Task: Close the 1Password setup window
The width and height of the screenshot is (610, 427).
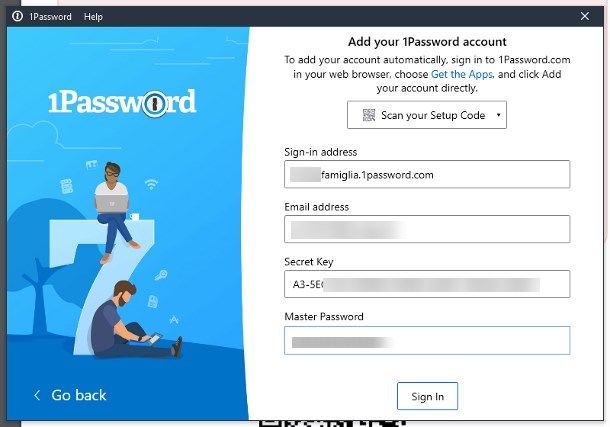Action: tap(585, 16)
